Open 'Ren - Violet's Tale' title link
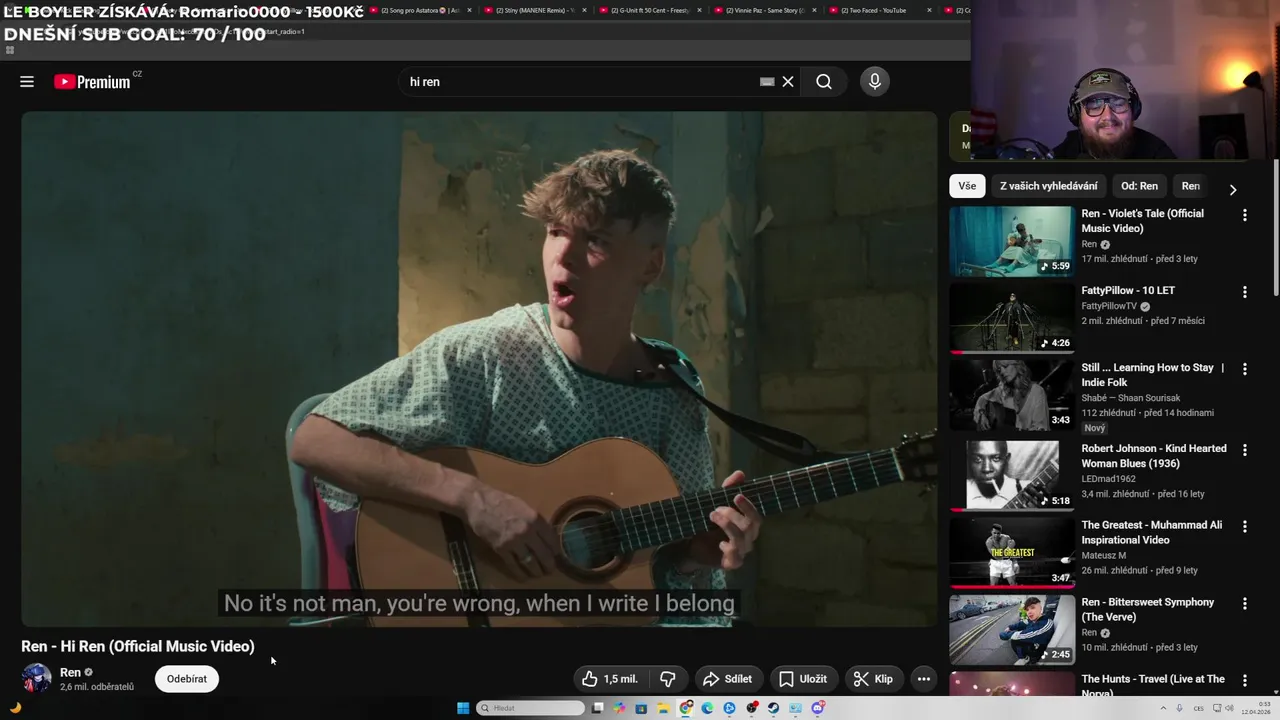The height and width of the screenshot is (720, 1280). [x=1143, y=221]
